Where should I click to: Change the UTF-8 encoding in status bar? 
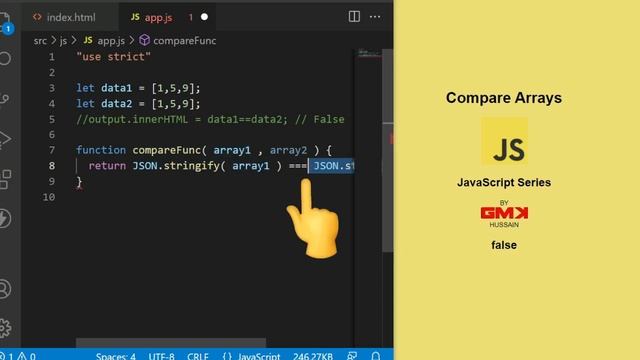161,356
